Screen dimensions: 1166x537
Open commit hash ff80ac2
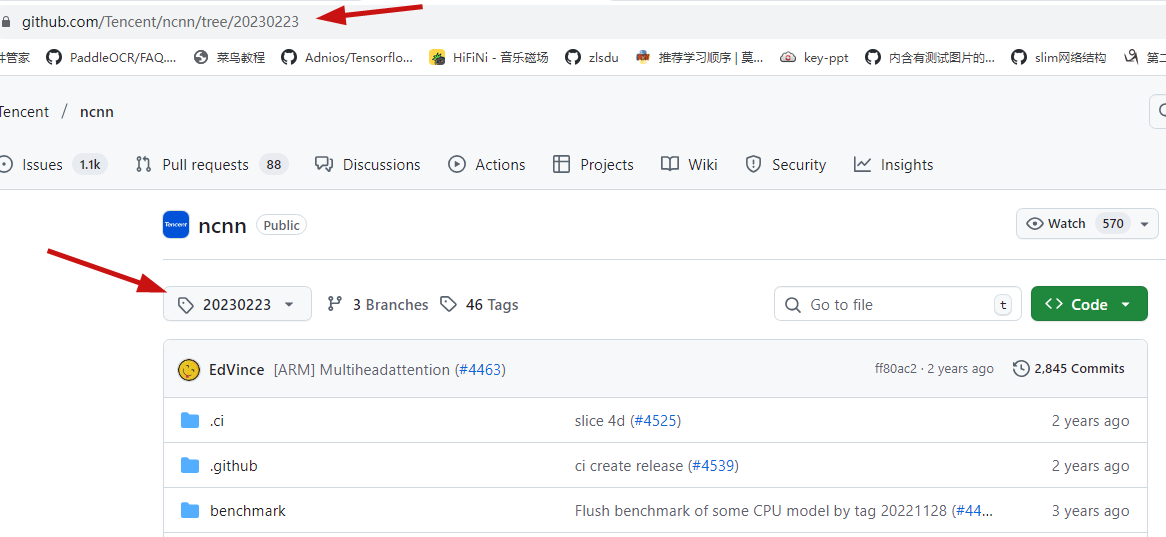[x=896, y=369]
